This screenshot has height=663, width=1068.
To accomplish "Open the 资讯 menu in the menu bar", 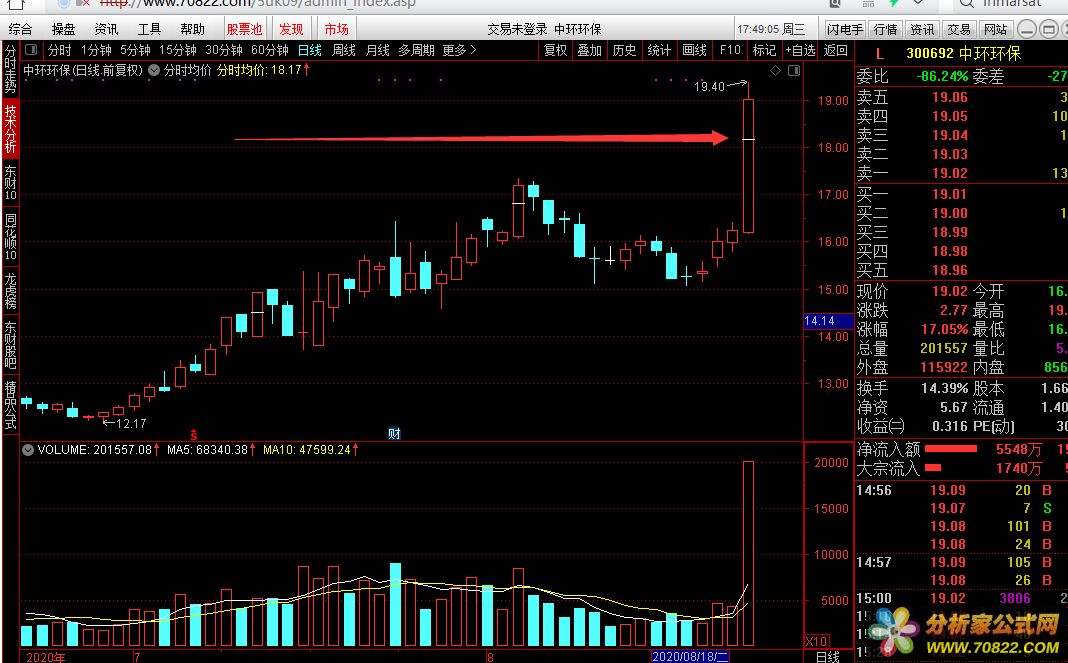I will coord(106,29).
